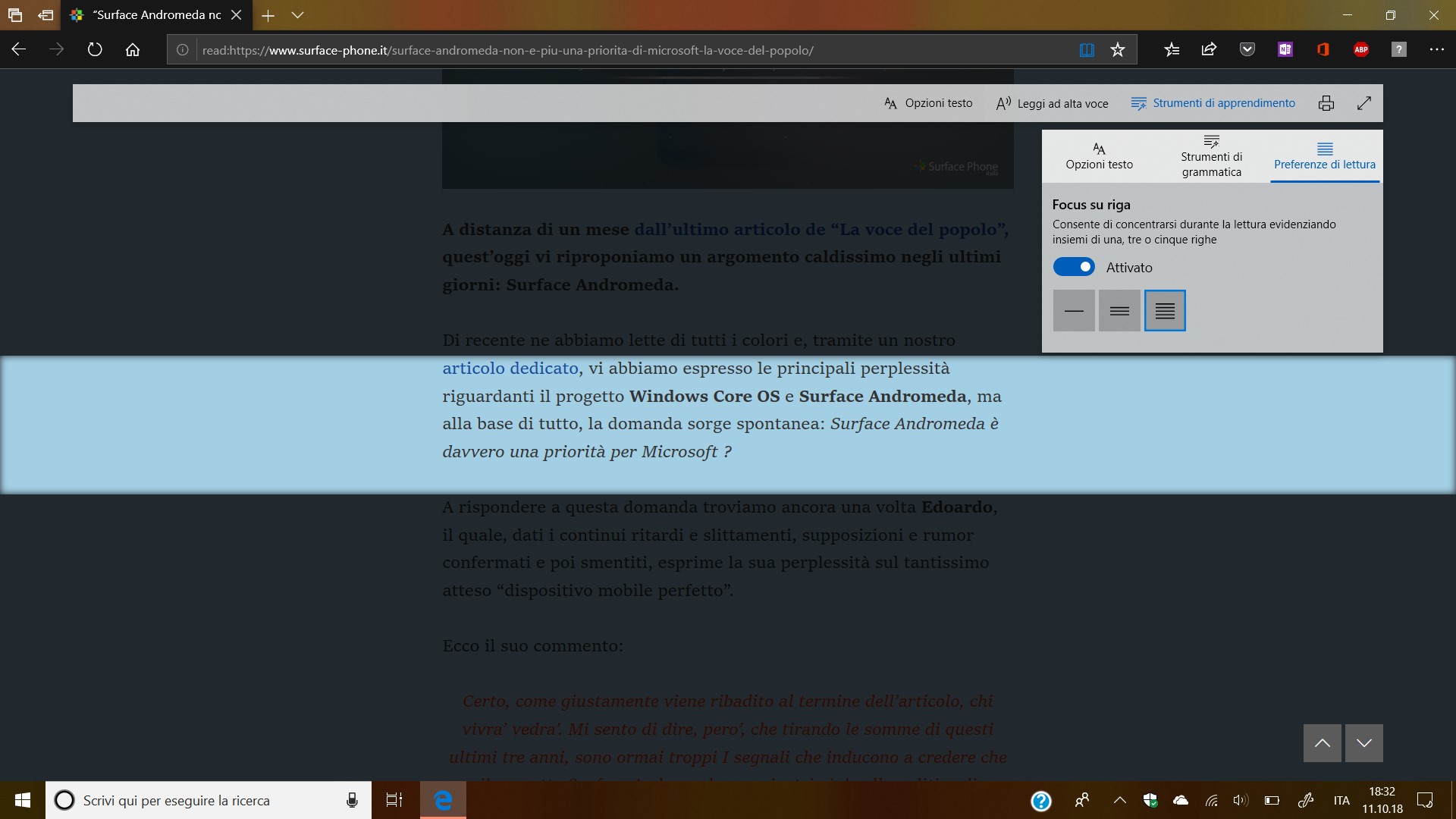This screenshot has height=819, width=1456.
Task: Open Adblock Plus extension
Action: point(1361,50)
